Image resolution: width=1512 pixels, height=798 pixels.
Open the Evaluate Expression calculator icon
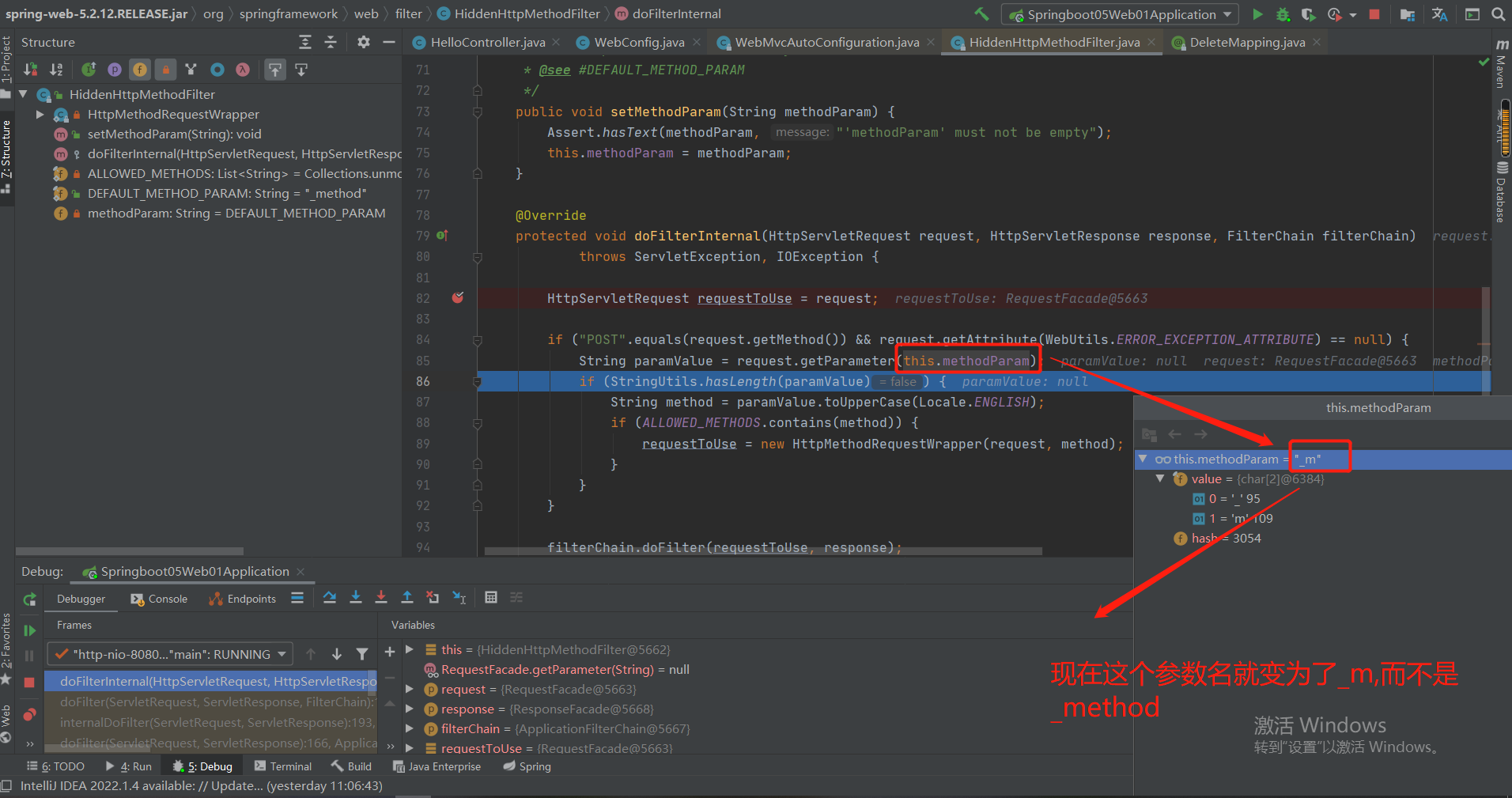[491, 597]
